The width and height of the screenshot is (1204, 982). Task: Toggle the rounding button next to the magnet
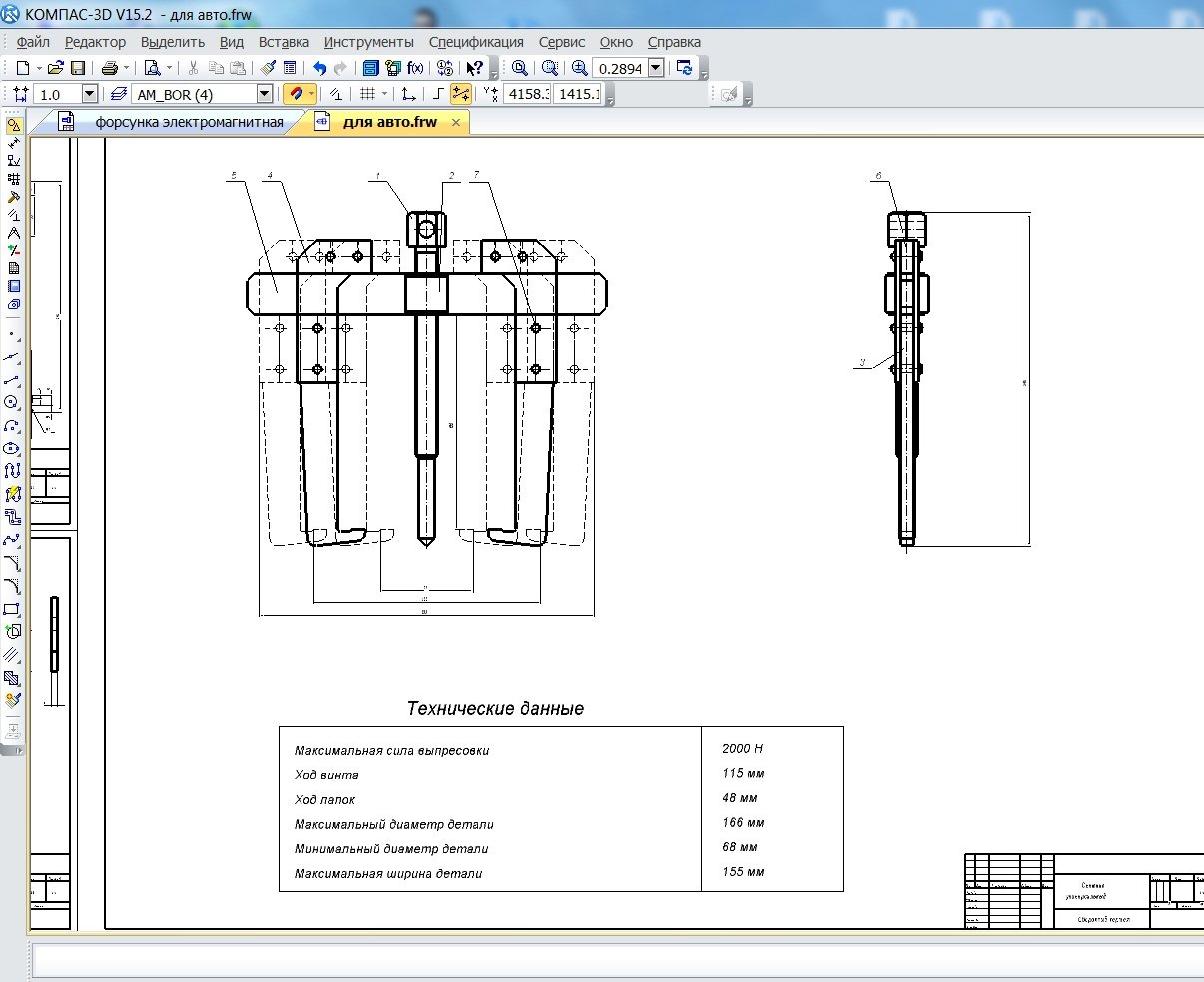coord(337,94)
